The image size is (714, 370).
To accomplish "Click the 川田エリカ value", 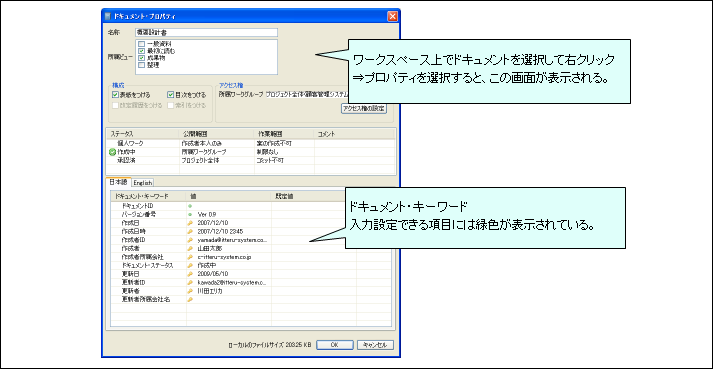I will coord(210,291).
